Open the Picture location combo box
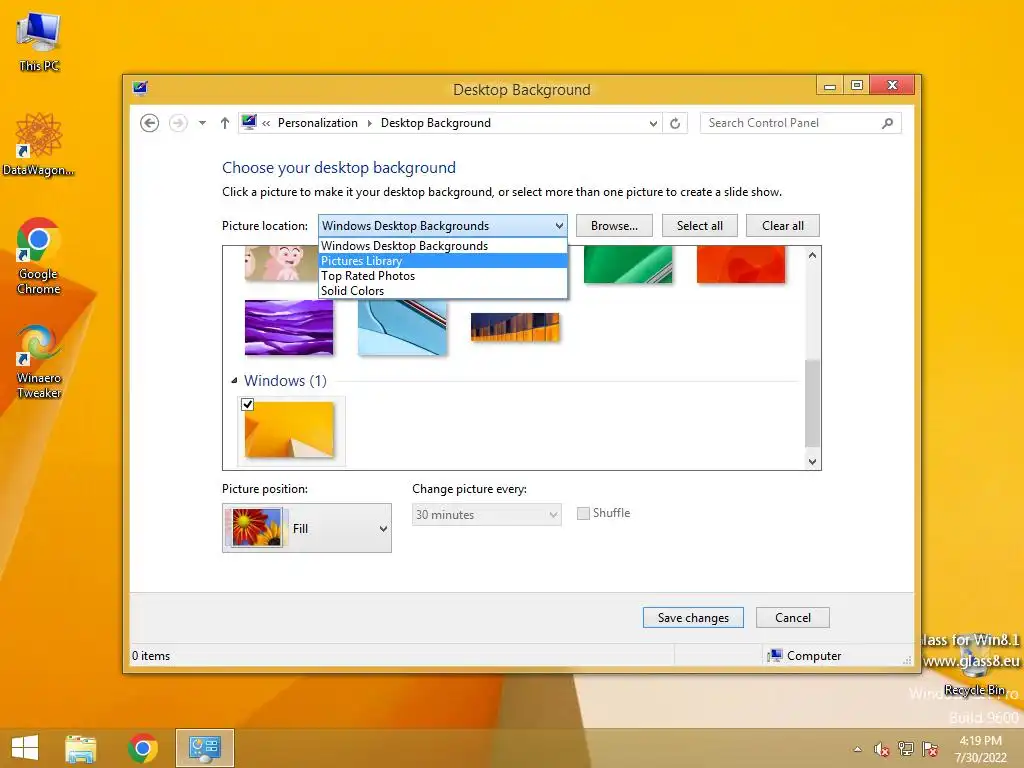 click(x=443, y=226)
